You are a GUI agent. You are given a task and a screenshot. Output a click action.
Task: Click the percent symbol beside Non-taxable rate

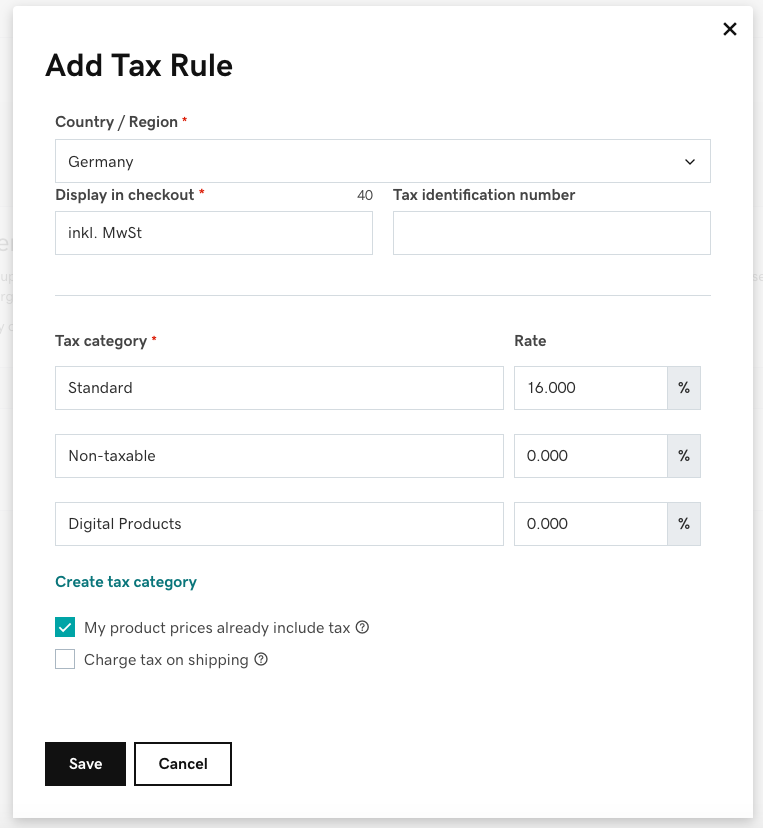pyautogui.click(x=684, y=456)
